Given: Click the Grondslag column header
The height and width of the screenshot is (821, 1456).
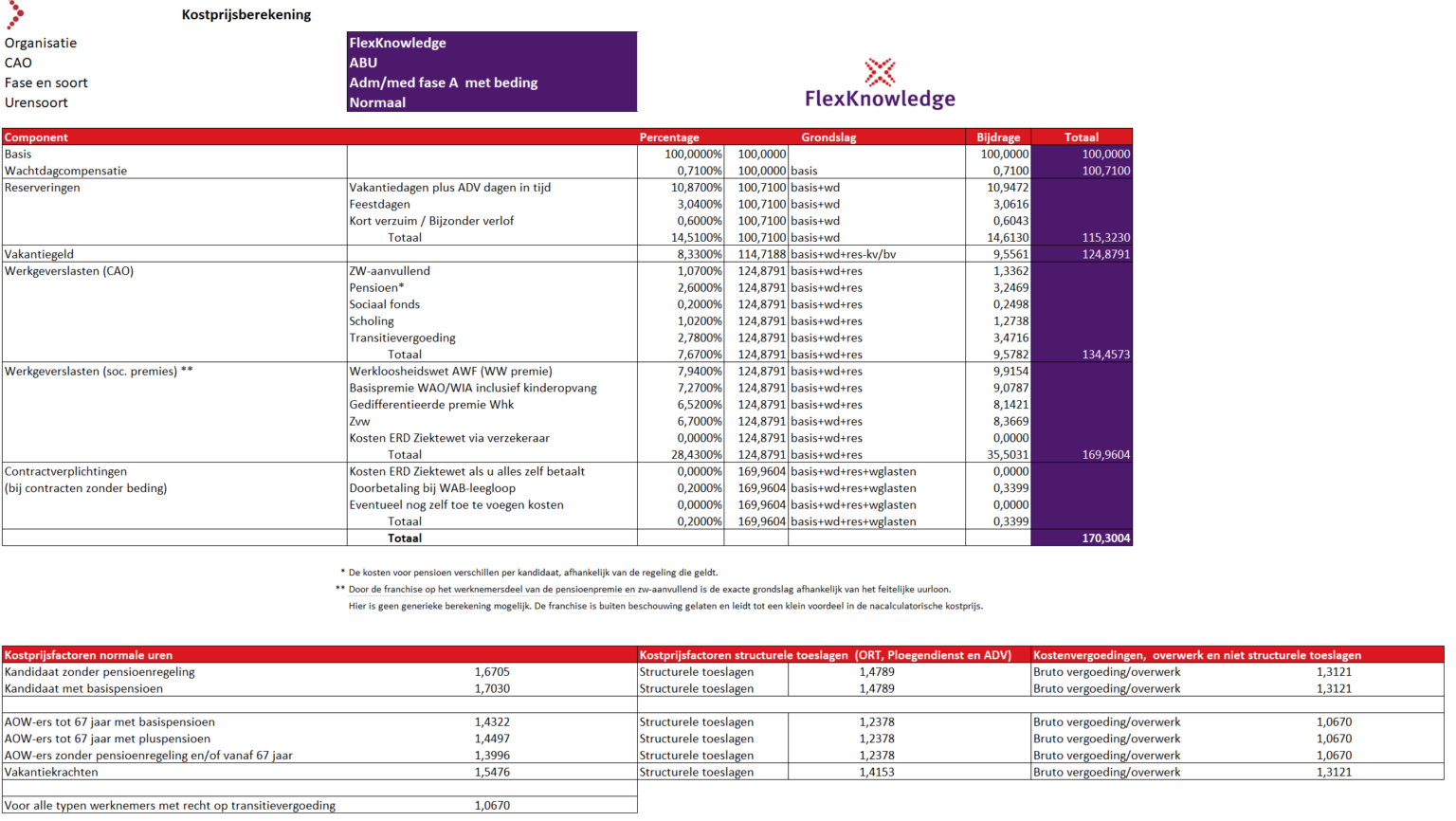Looking at the screenshot, I should click(828, 137).
